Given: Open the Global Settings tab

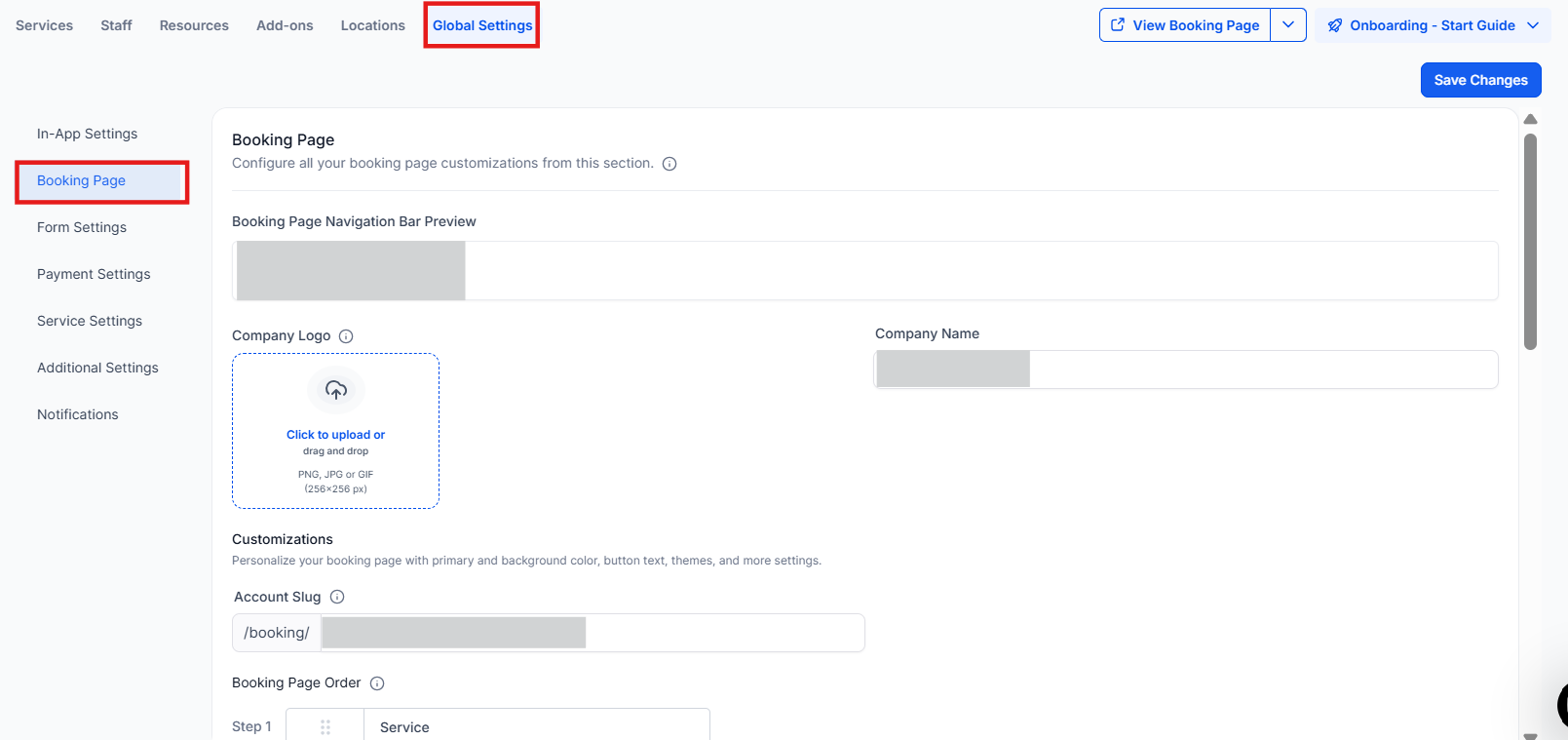Looking at the screenshot, I should coord(482,25).
